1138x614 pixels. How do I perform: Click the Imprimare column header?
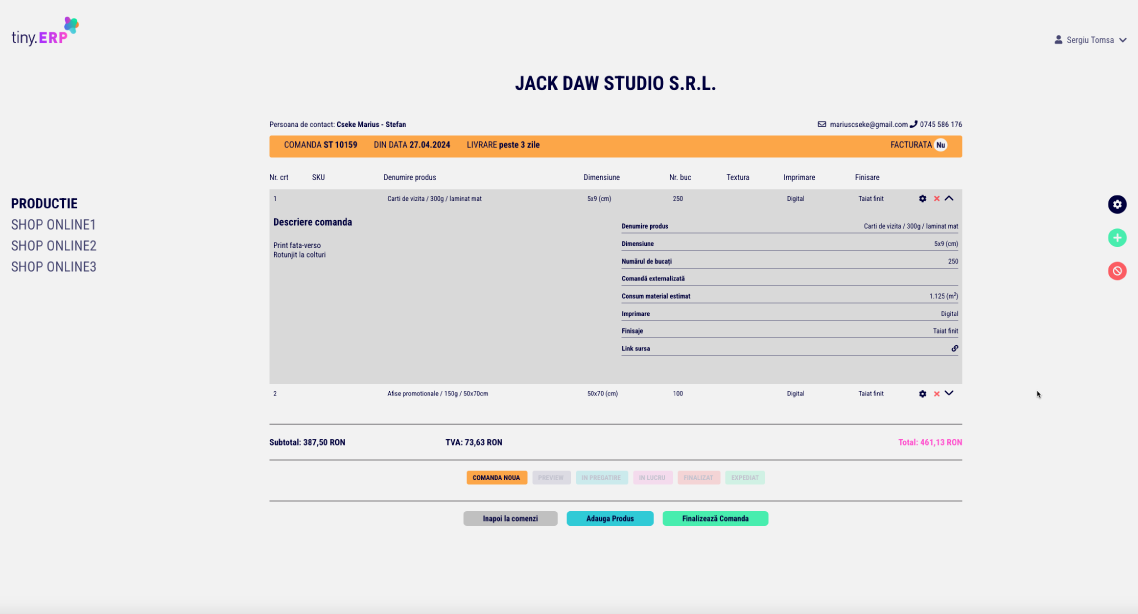[799, 178]
